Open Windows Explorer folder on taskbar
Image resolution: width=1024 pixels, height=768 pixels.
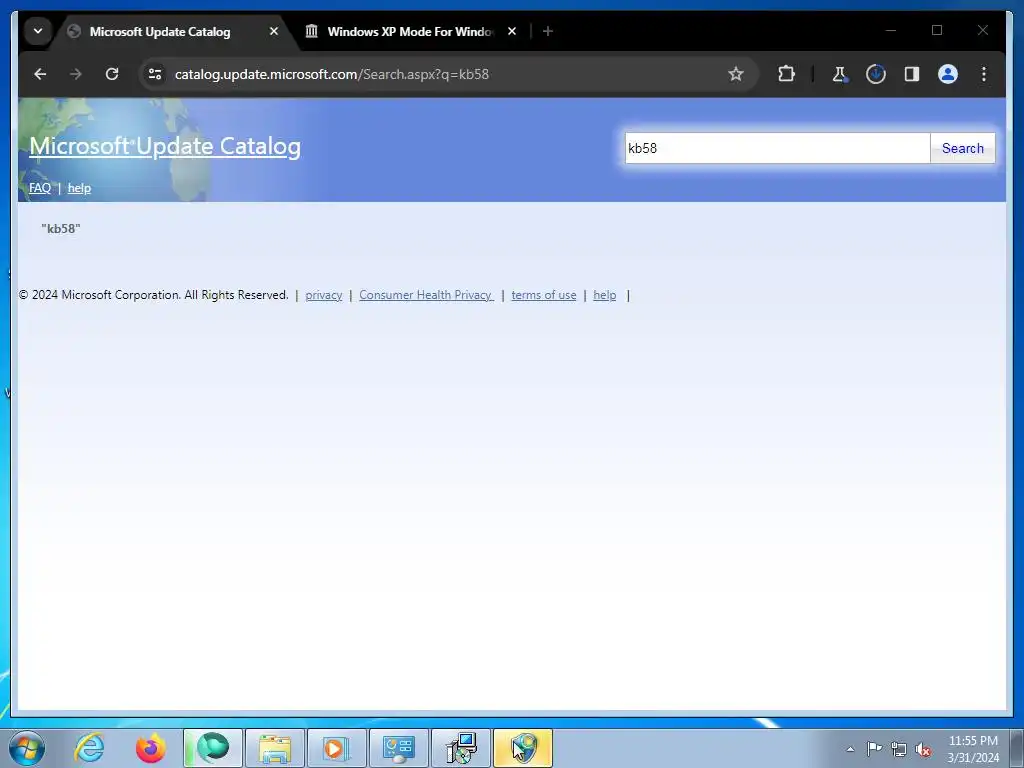[275, 748]
